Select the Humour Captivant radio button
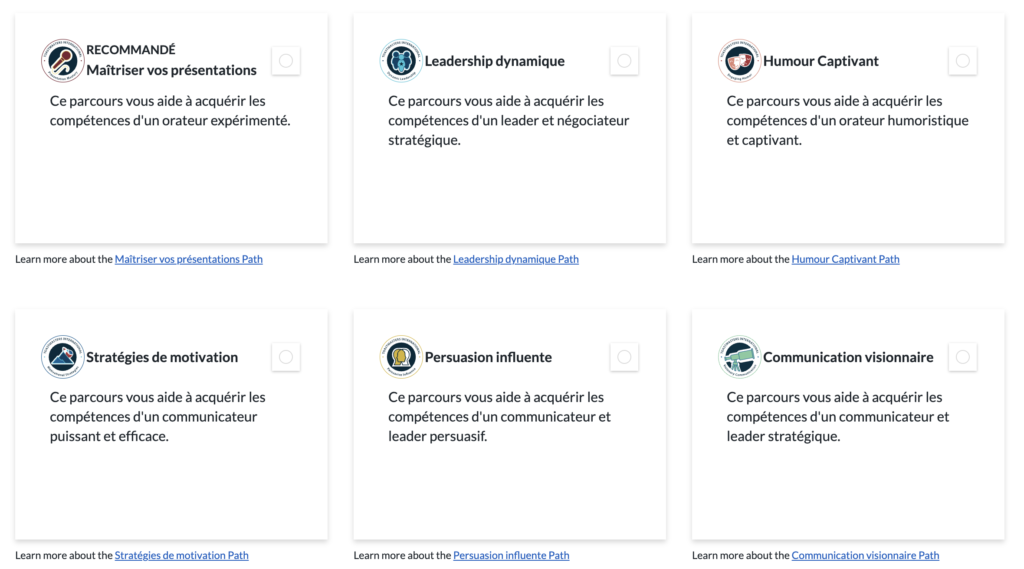Image resolution: width=1024 pixels, height=569 pixels. click(963, 61)
